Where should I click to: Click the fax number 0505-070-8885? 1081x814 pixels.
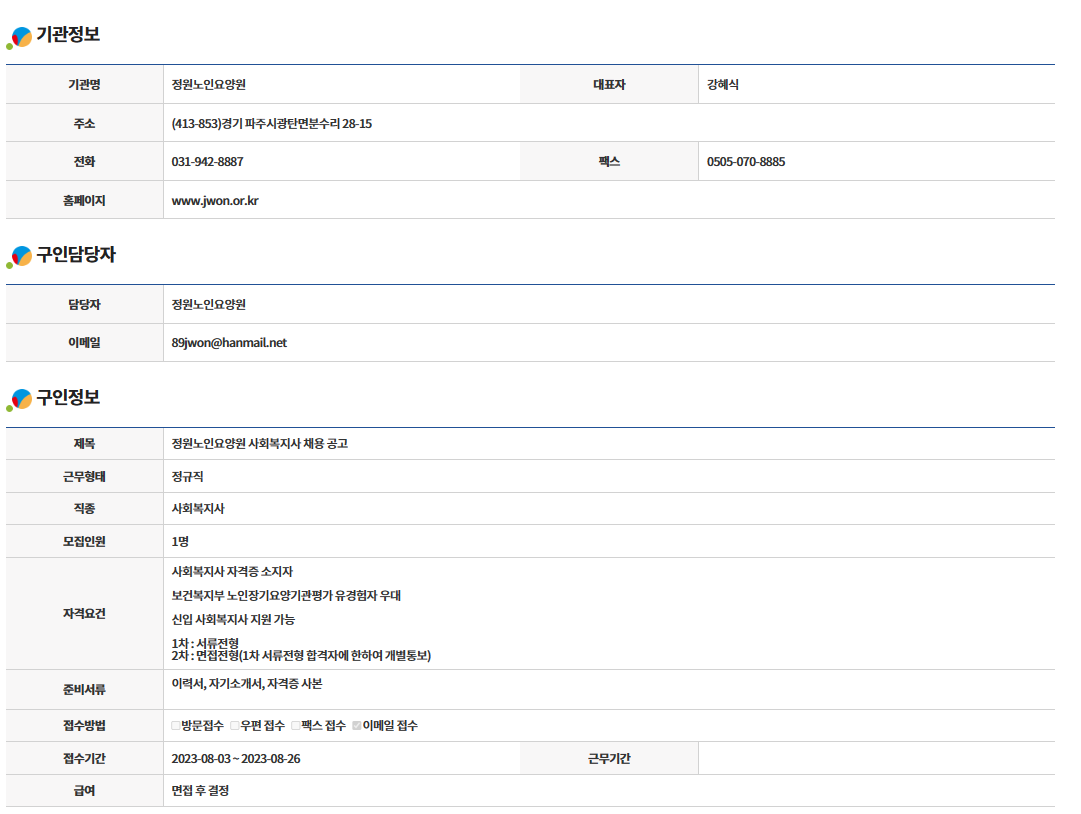(x=745, y=161)
